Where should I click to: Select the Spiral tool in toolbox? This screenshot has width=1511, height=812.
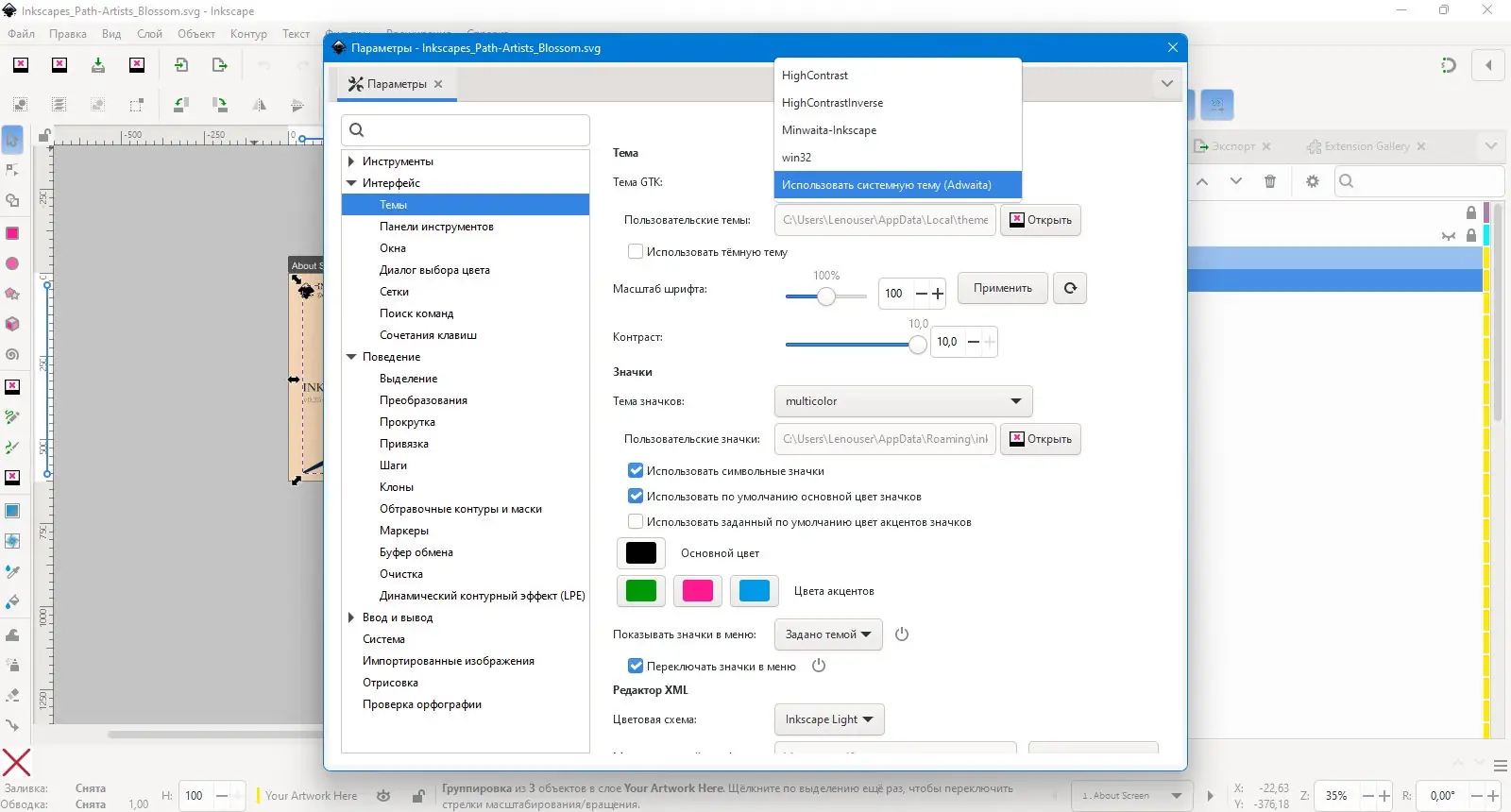point(12,355)
